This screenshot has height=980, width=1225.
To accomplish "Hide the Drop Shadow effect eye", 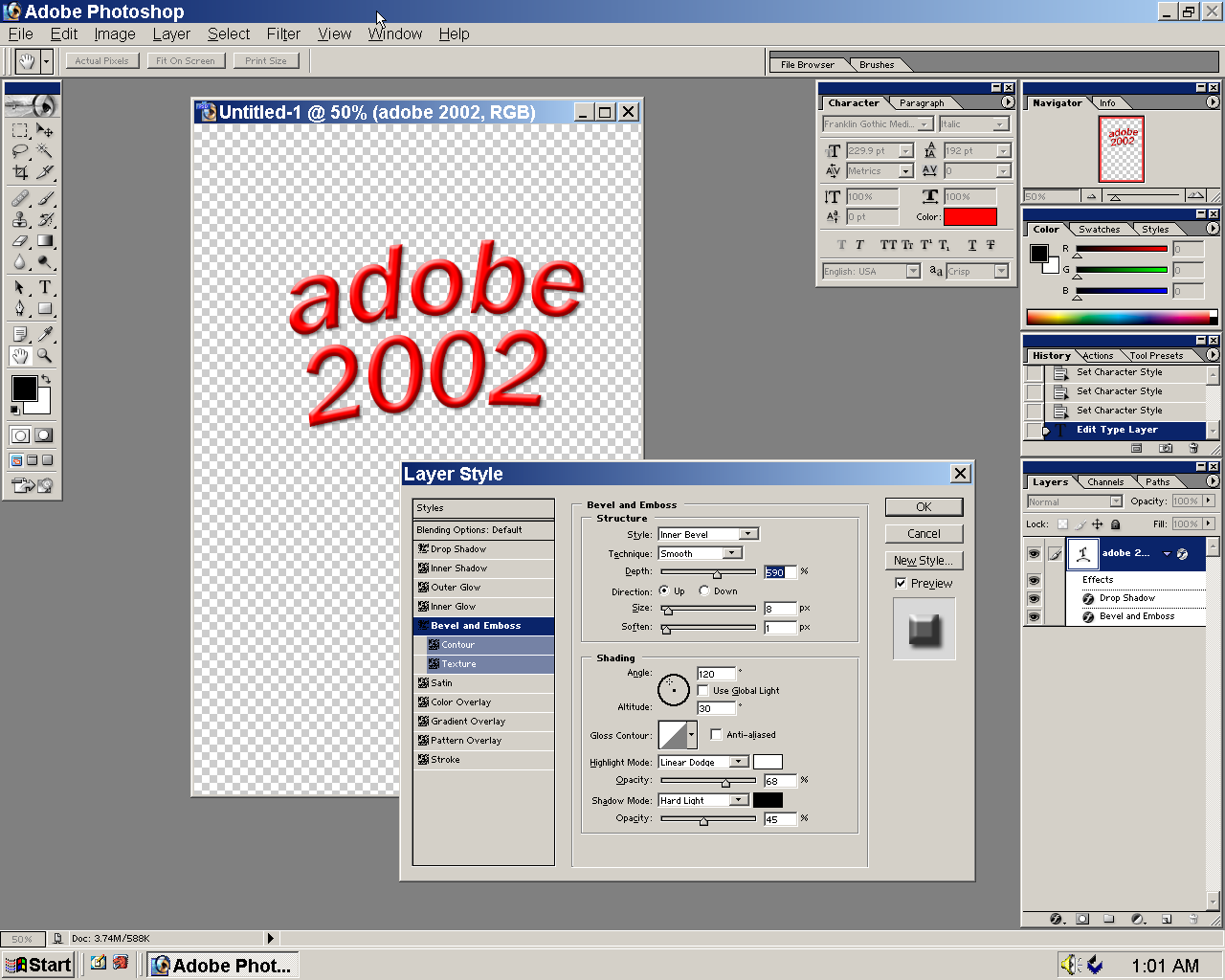I will (1034, 598).
